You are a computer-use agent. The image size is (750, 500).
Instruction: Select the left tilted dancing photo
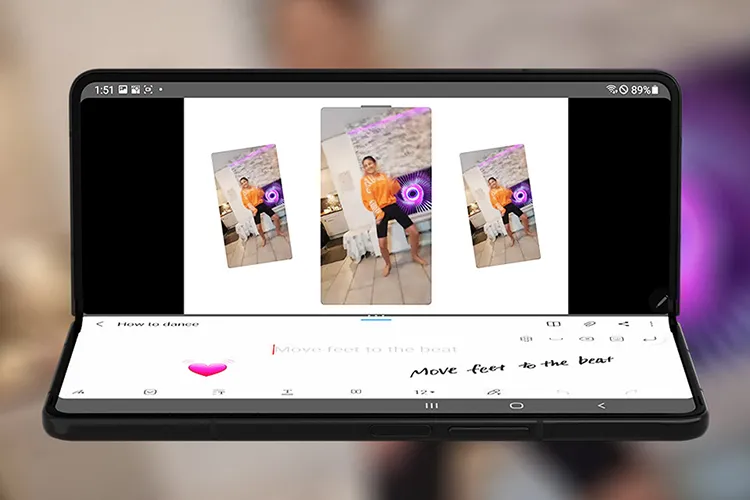point(252,206)
